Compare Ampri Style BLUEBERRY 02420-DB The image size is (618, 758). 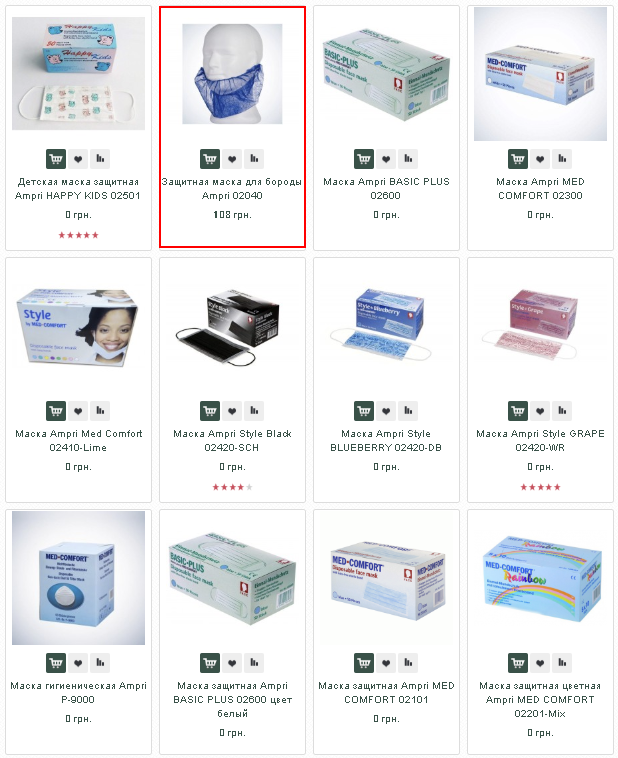[408, 411]
